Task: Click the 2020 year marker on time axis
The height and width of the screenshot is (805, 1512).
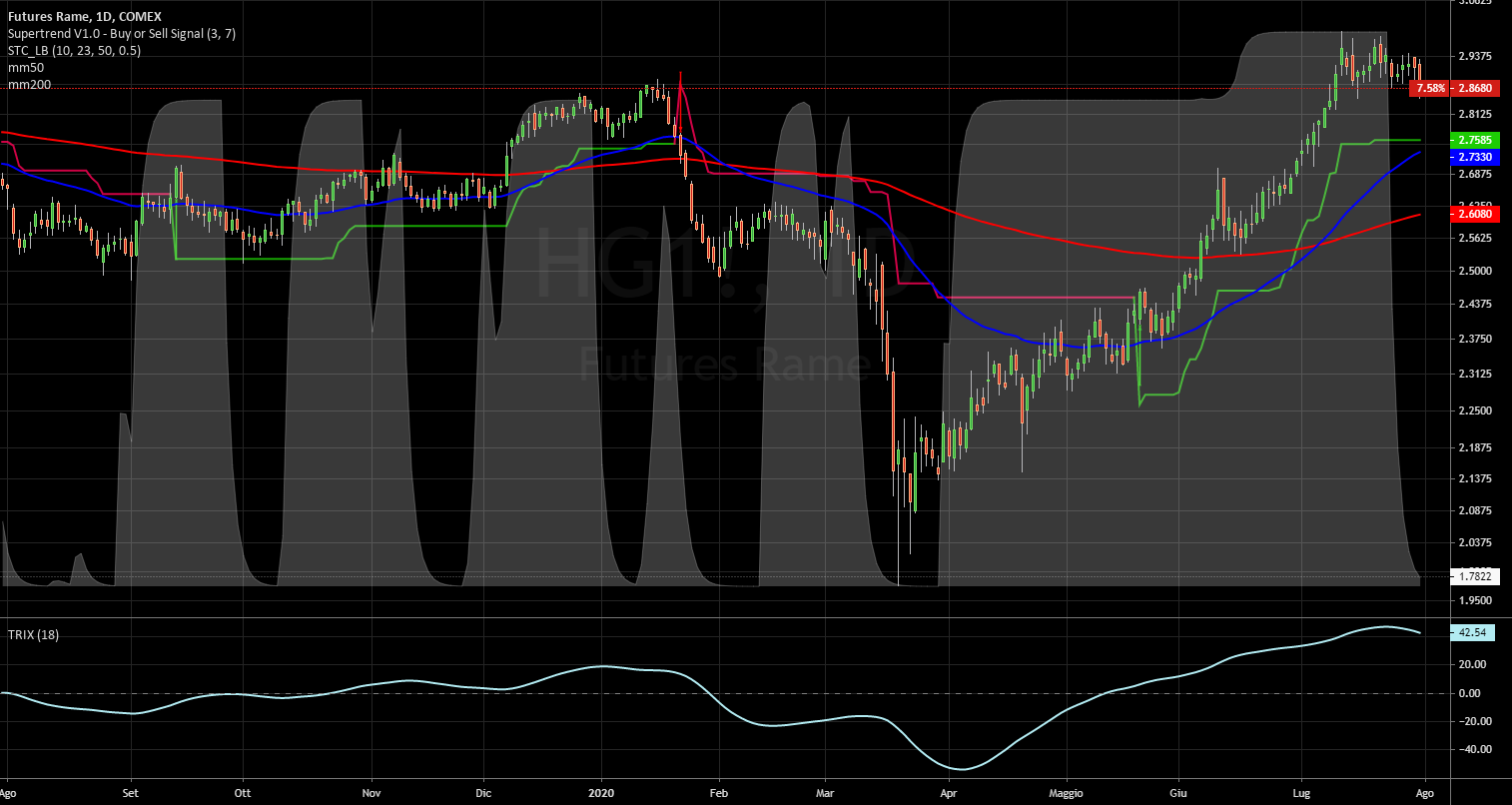Action: 601,792
